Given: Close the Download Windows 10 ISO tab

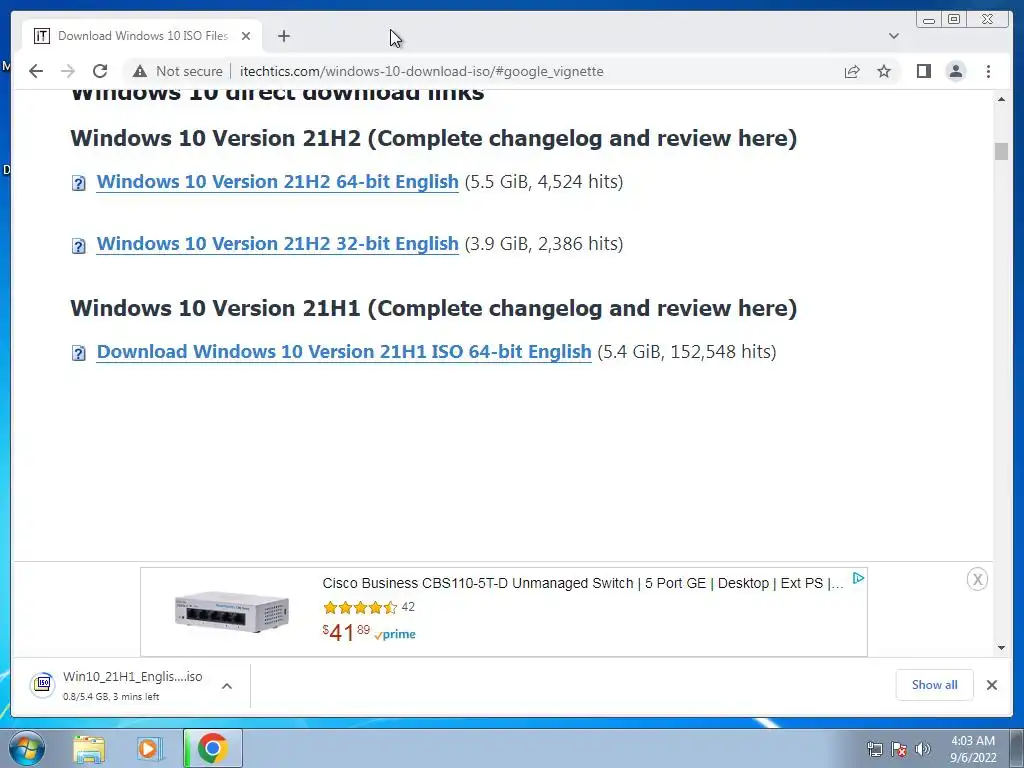Looking at the screenshot, I should coord(246,36).
